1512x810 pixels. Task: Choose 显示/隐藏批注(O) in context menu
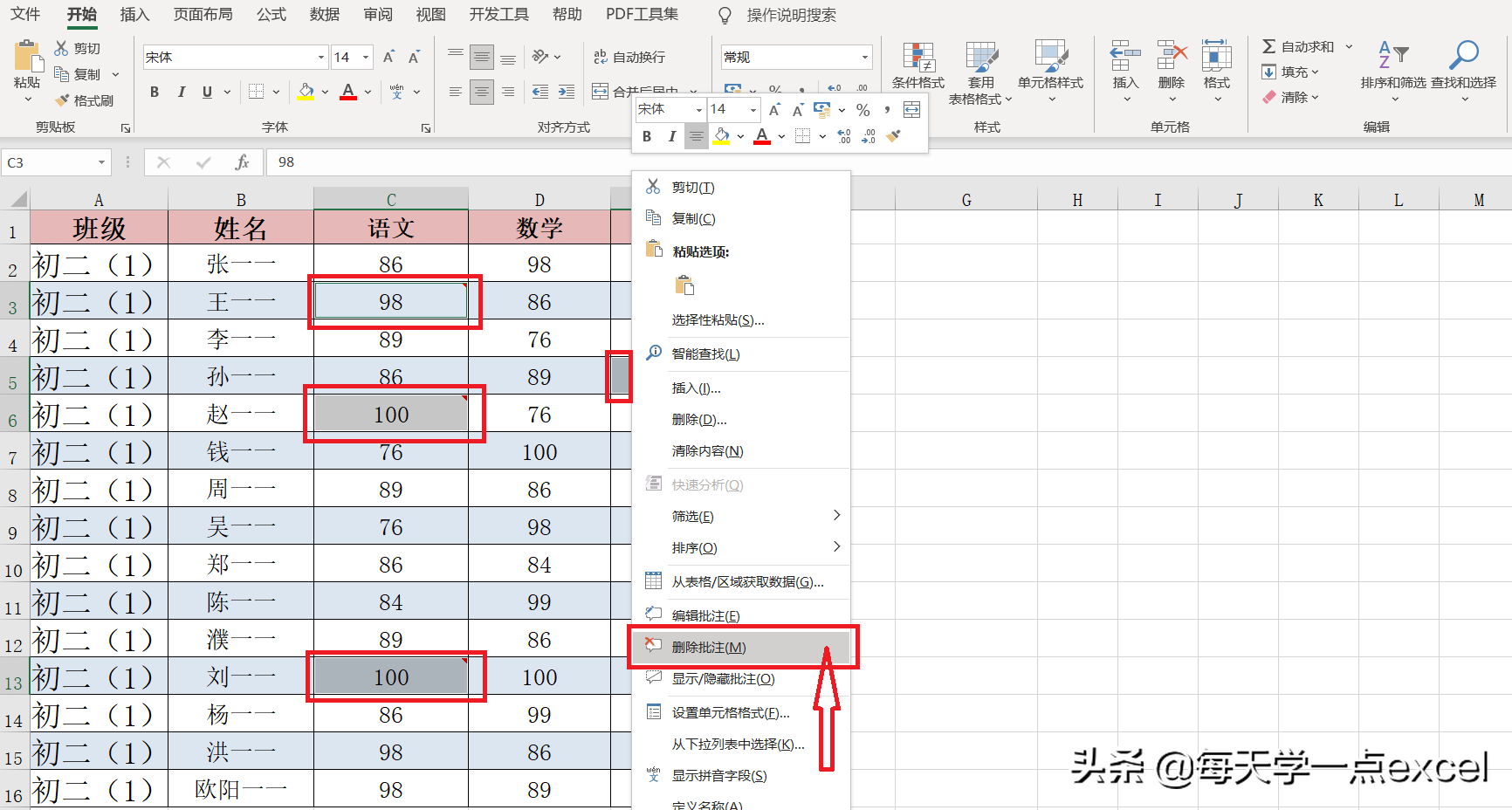[742, 678]
